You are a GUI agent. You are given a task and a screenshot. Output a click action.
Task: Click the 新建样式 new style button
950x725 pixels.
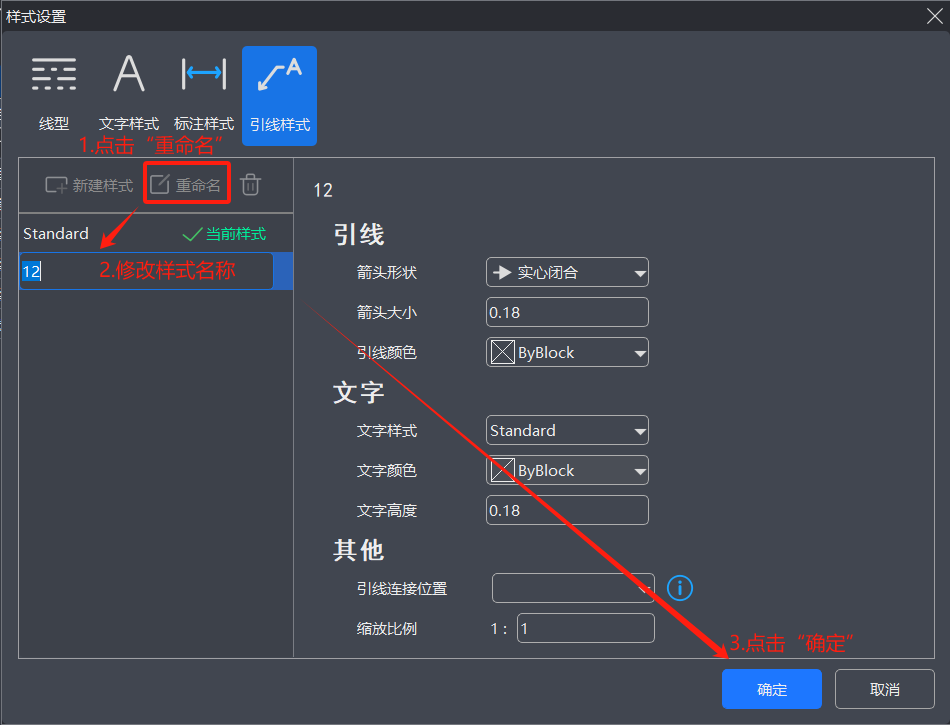click(x=89, y=185)
